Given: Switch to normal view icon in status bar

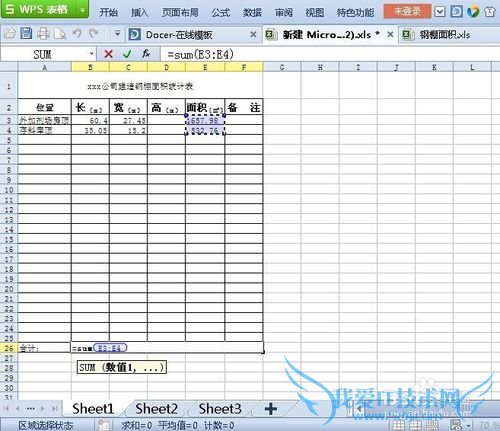Looking at the screenshot, I should pos(398,425).
